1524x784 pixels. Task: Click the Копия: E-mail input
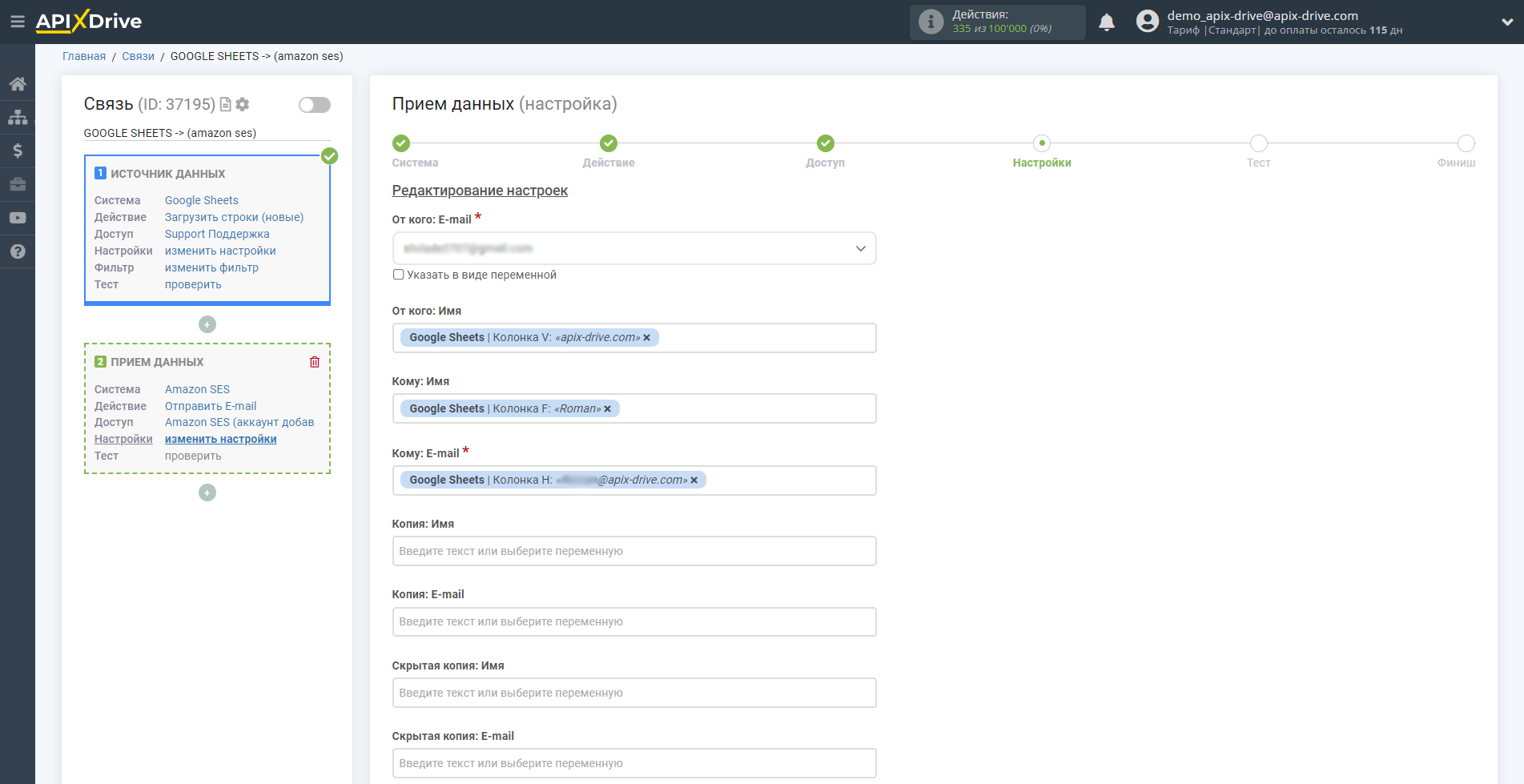(634, 621)
